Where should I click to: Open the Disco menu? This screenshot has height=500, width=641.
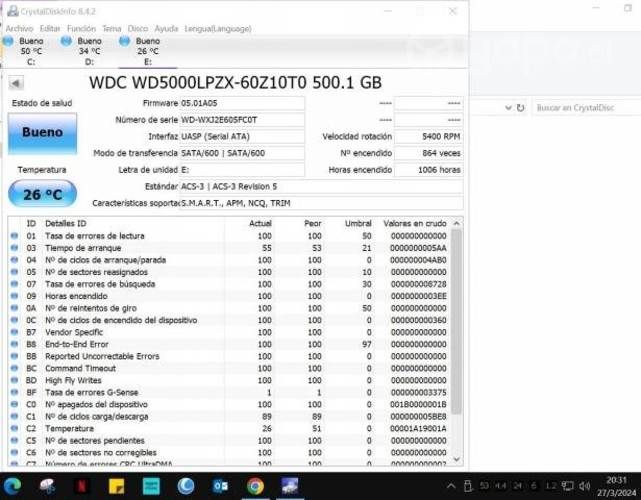tap(138, 29)
